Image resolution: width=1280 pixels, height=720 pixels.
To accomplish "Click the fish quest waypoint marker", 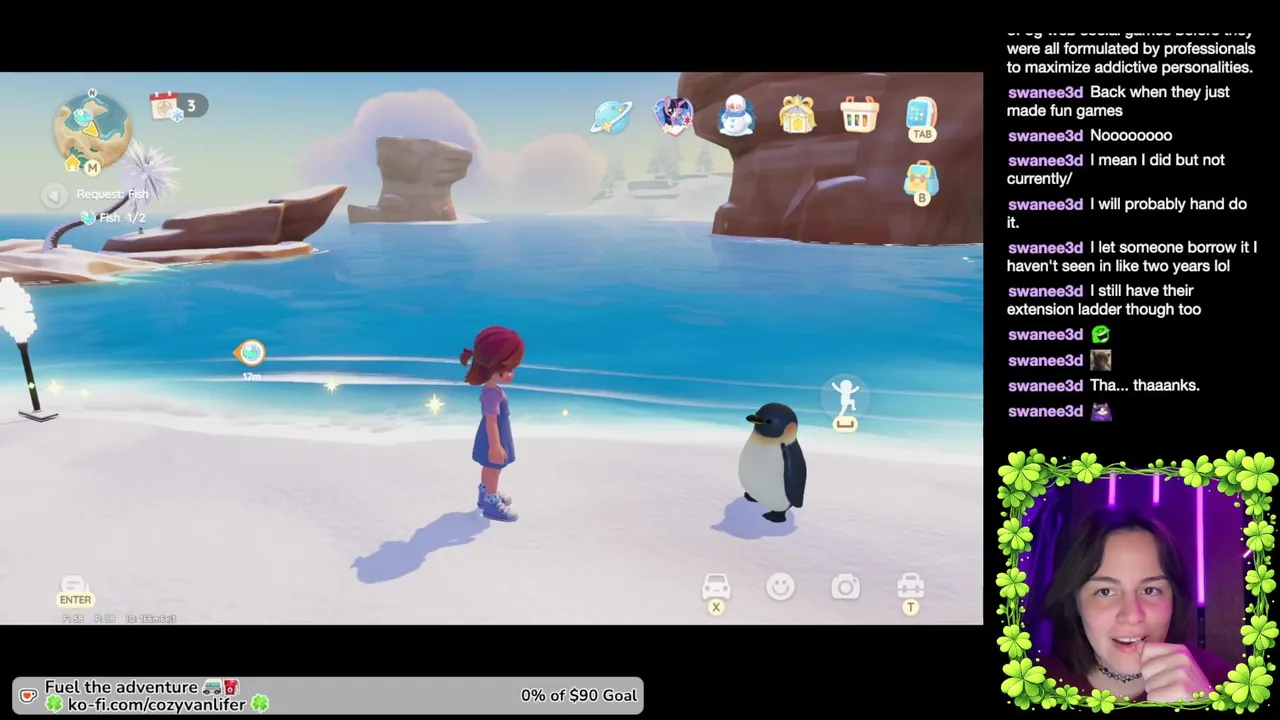I will (250, 352).
